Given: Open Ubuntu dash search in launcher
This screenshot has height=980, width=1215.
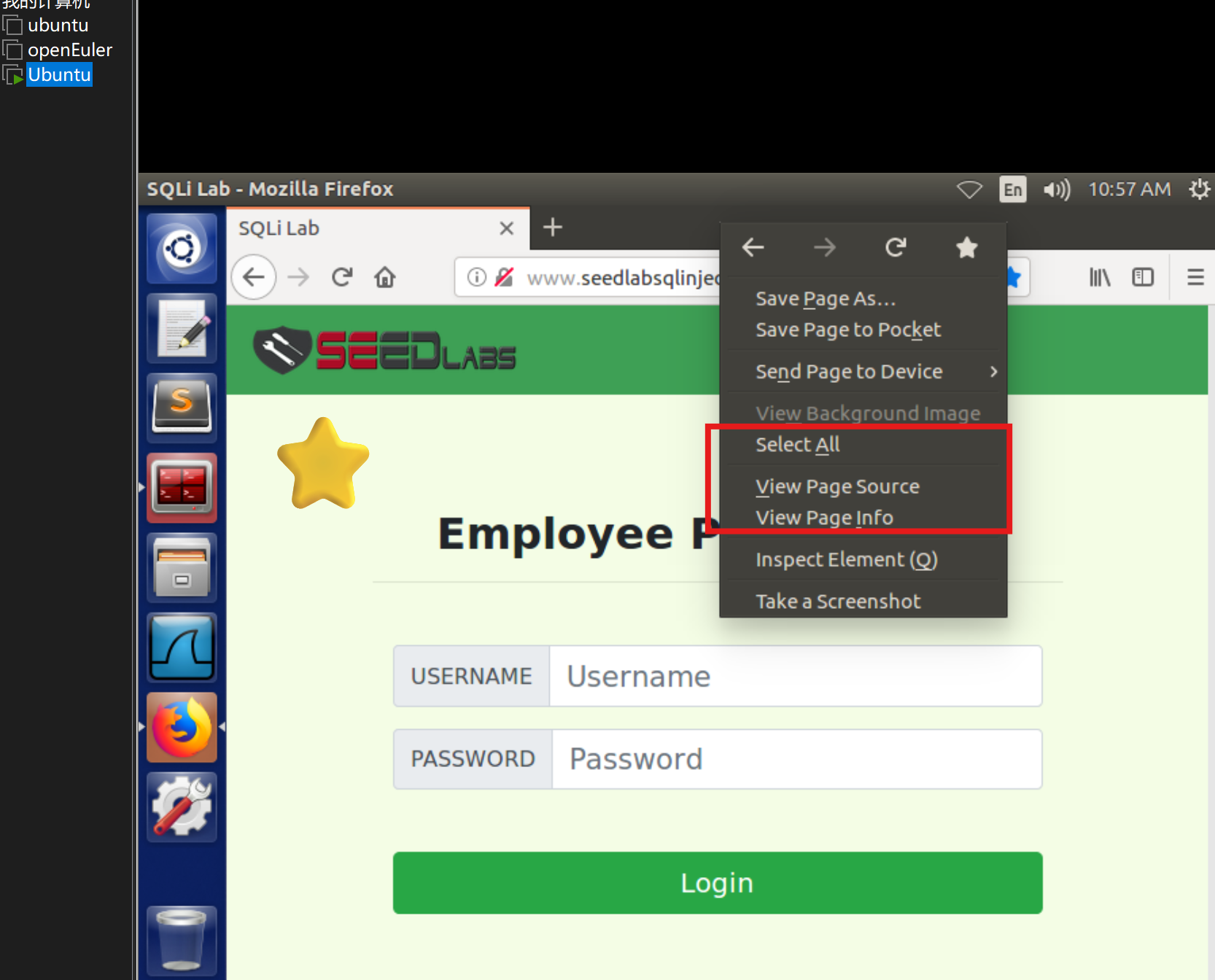Looking at the screenshot, I should 182,249.
